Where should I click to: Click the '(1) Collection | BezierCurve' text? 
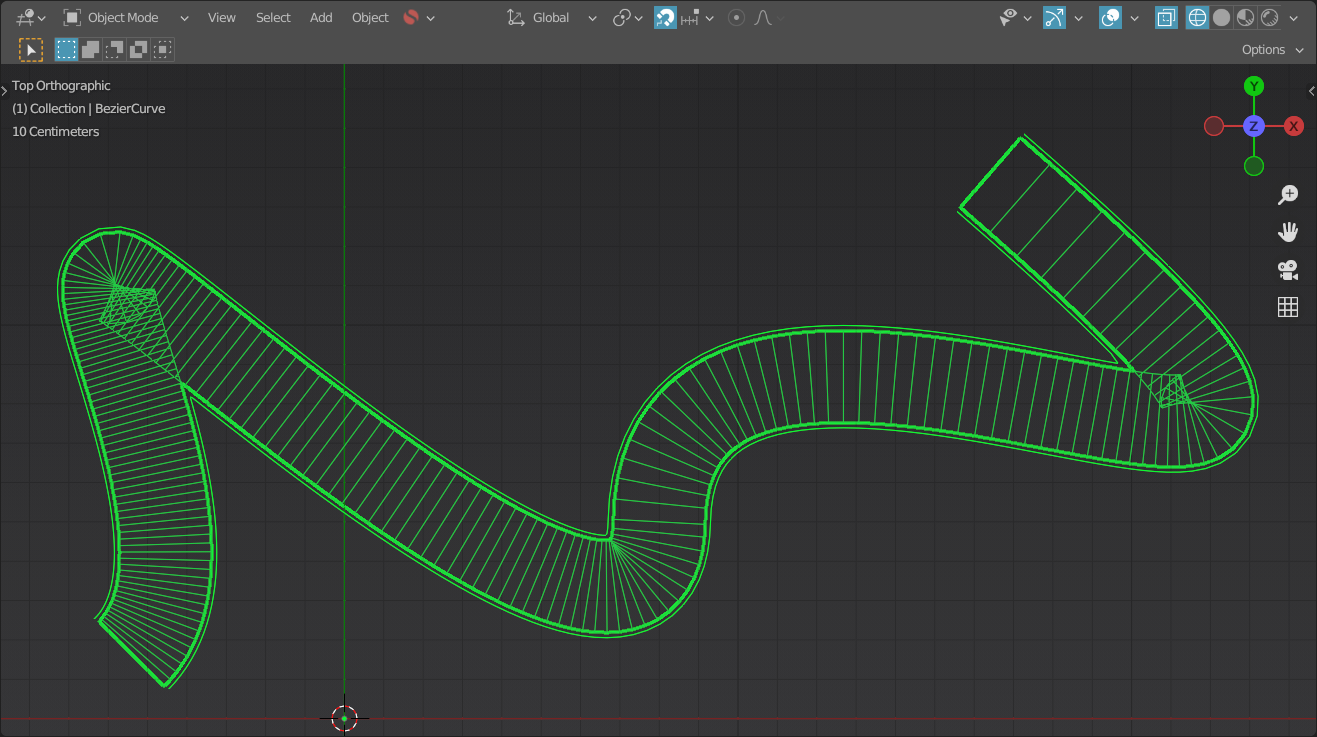tap(88, 109)
